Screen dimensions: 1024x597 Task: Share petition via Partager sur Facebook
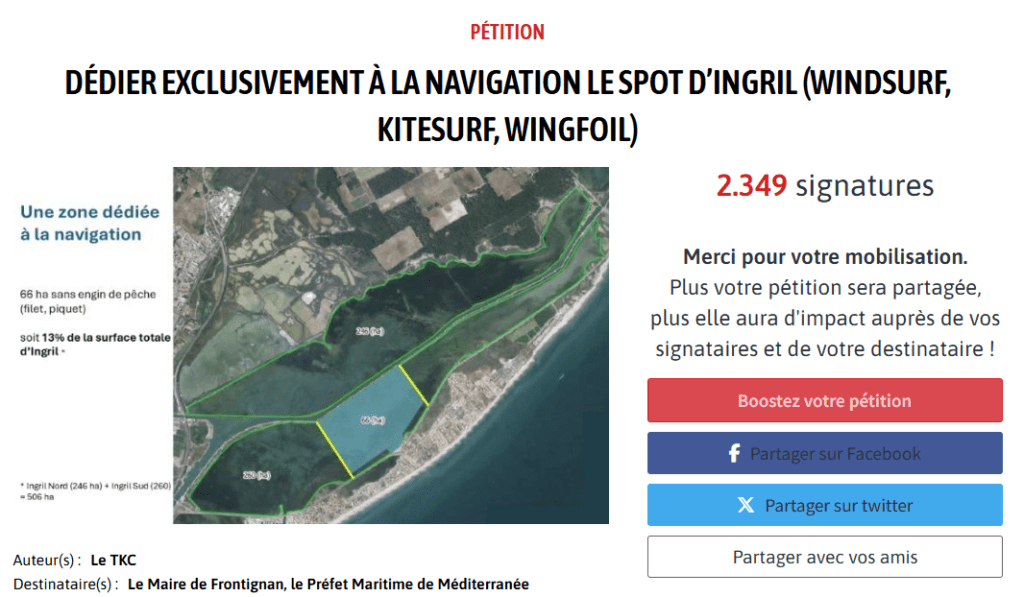coord(825,453)
